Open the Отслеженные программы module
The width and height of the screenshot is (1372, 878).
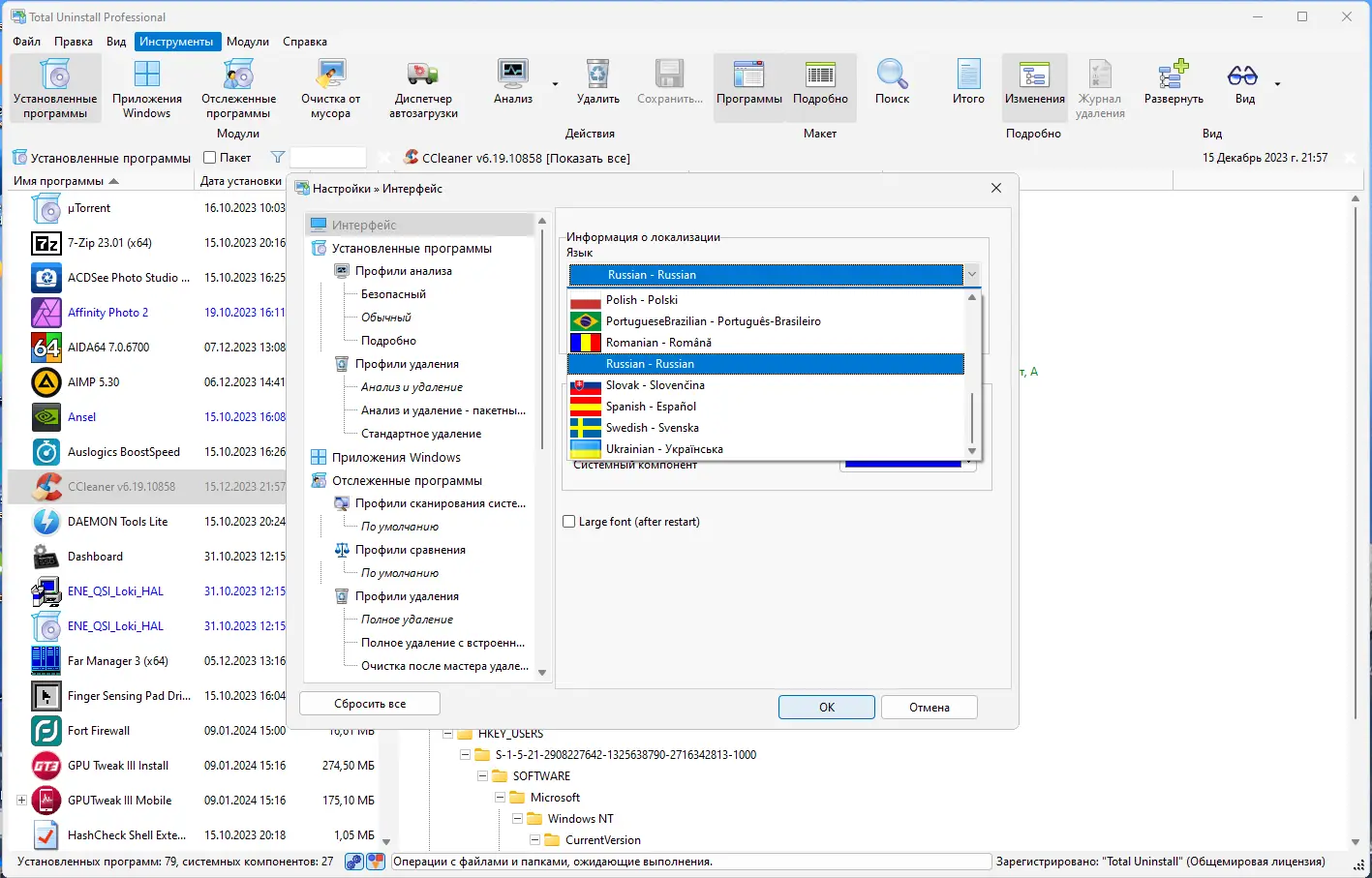(x=238, y=87)
